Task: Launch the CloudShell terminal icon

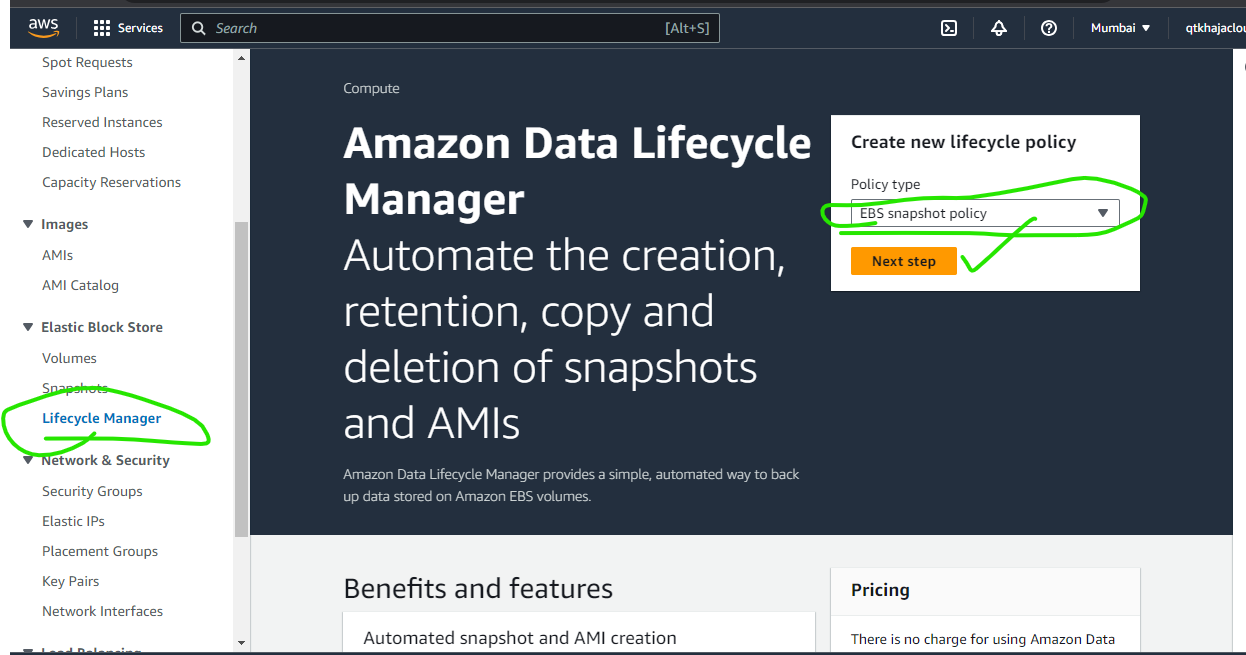Action: click(949, 28)
